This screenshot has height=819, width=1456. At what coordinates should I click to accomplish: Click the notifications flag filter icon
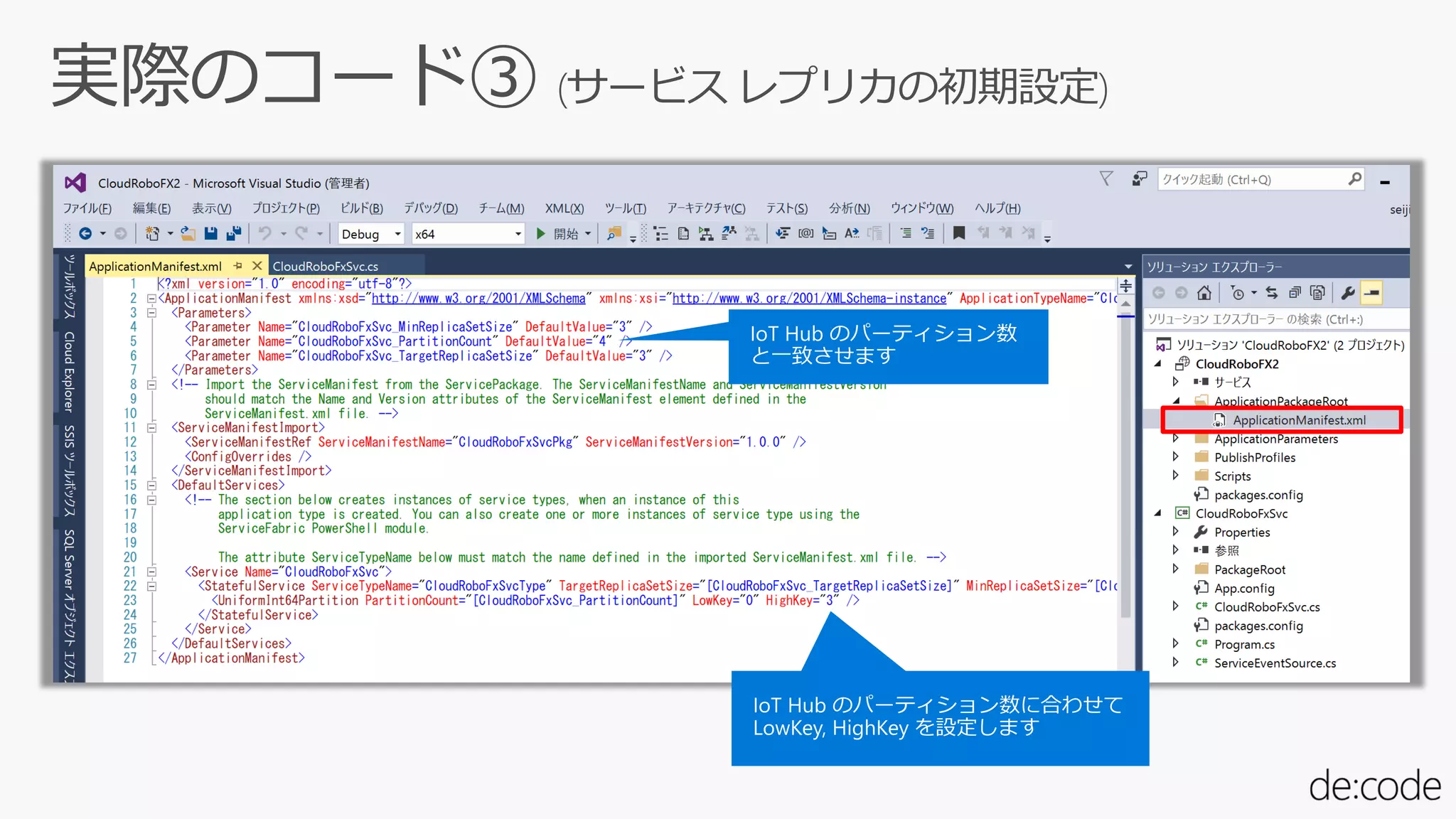pos(1106,178)
